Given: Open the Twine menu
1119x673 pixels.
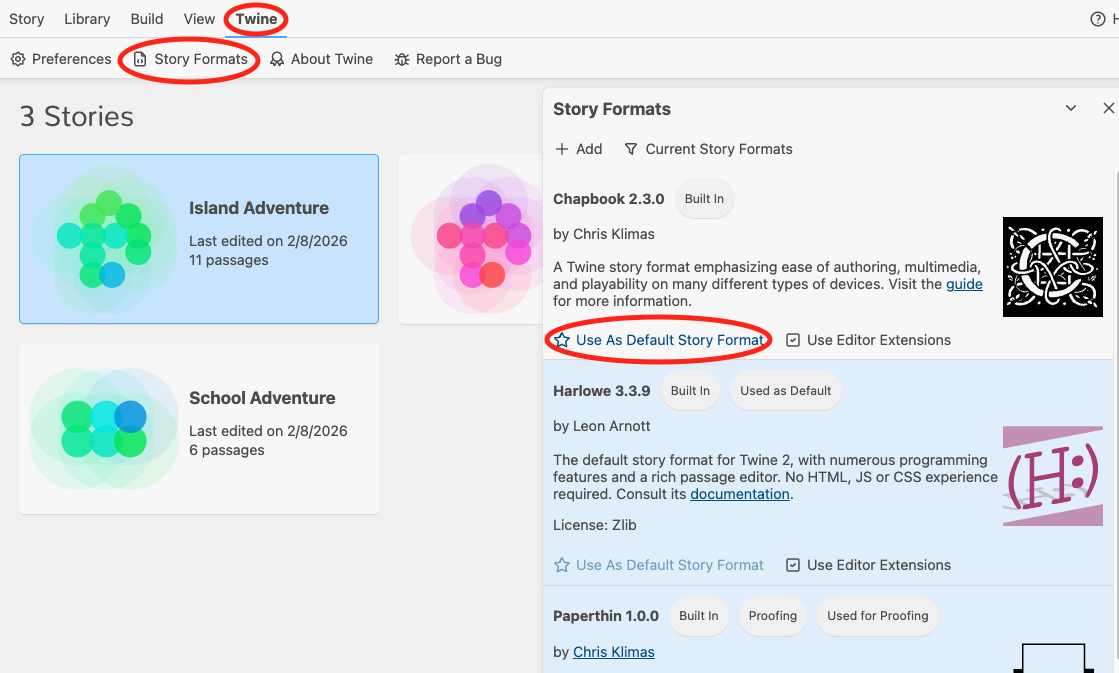Looking at the screenshot, I should click(x=255, y=19).
